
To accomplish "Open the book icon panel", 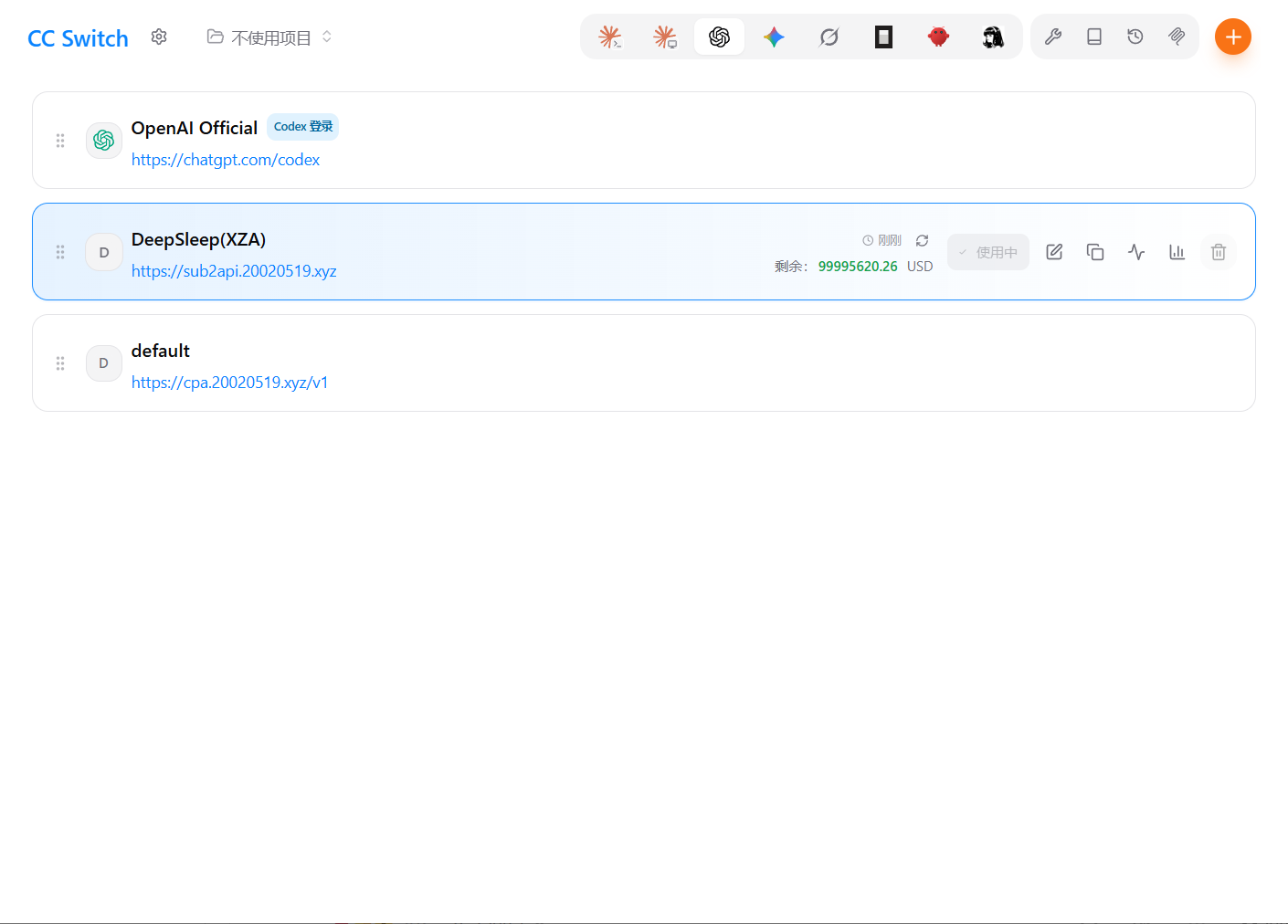I will pos(1094,37).
